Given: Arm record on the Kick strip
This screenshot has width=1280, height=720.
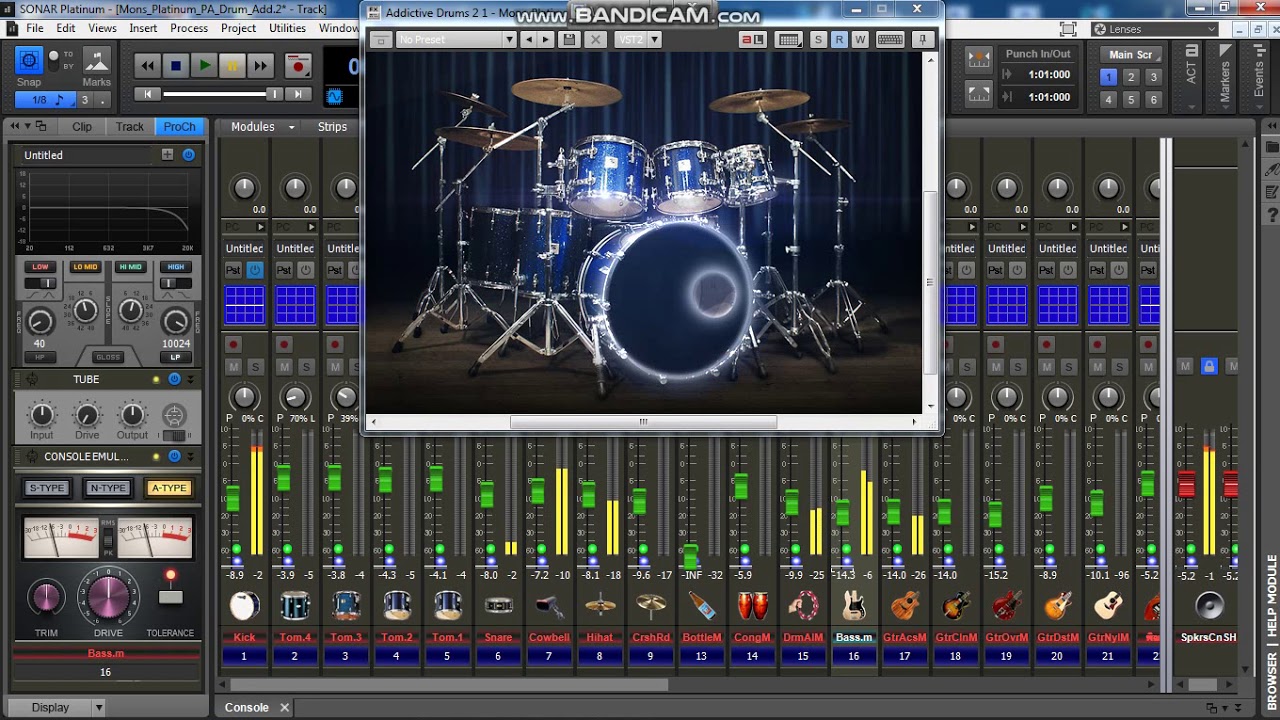Looking at the screenshot, I should (x=233, y=345).
